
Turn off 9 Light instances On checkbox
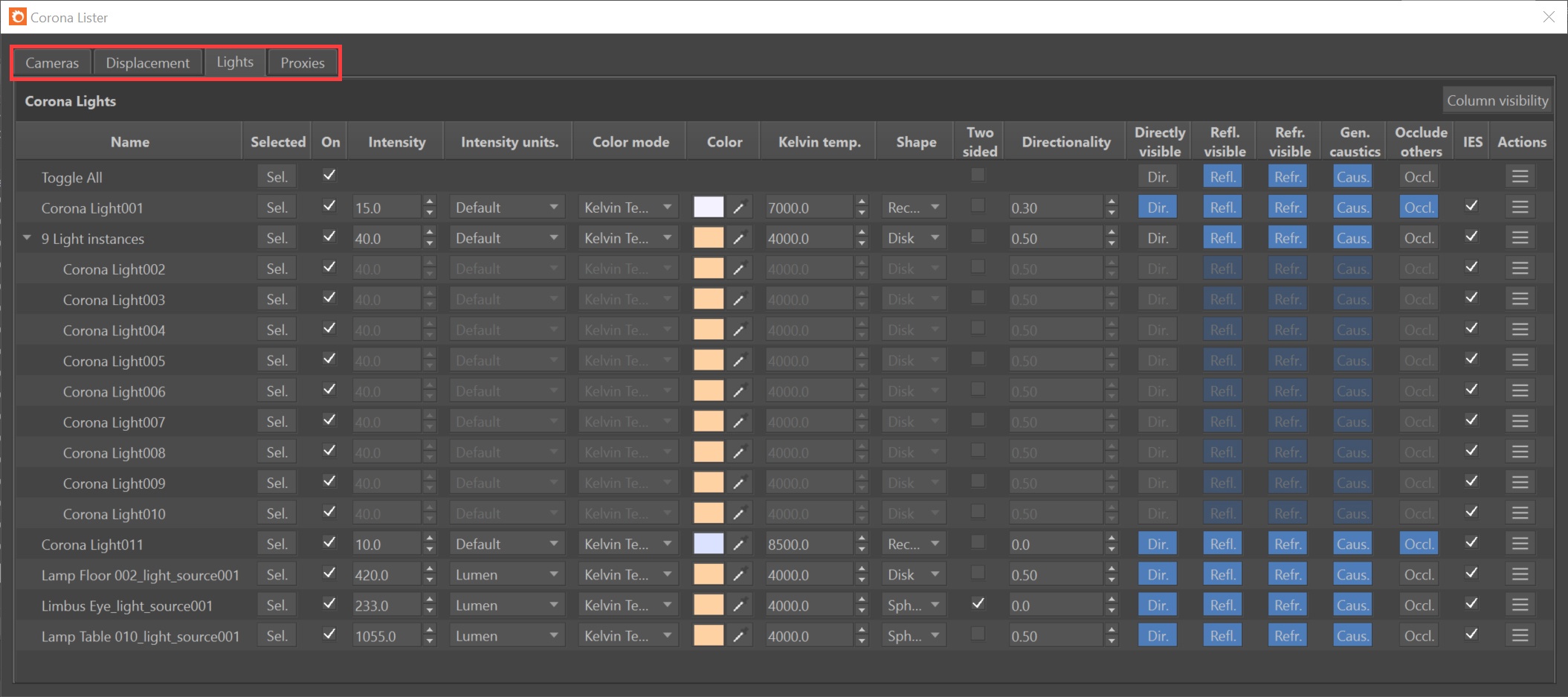329,236
